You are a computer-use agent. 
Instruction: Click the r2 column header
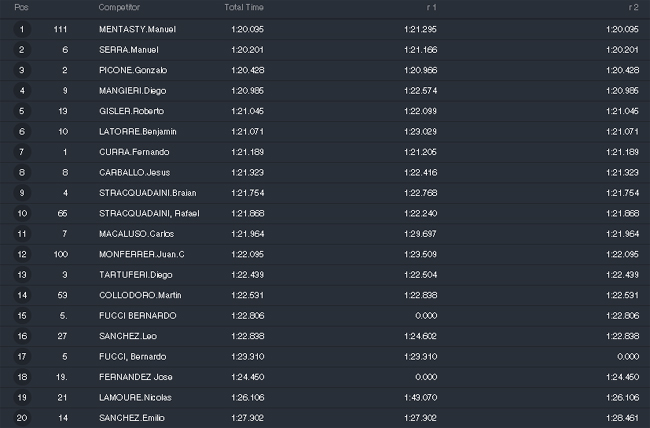[x=633, y=7]
